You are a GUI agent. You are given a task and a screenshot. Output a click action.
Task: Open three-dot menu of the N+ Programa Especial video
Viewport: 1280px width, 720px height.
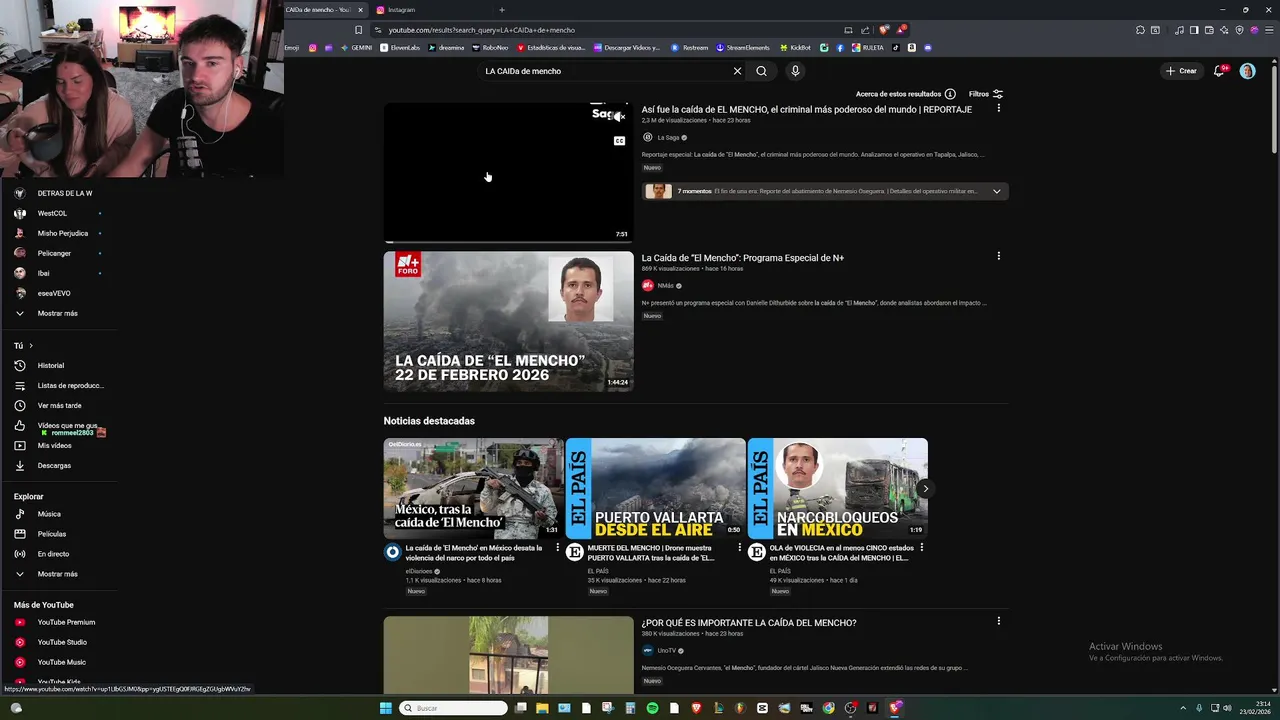click(998, 256)
